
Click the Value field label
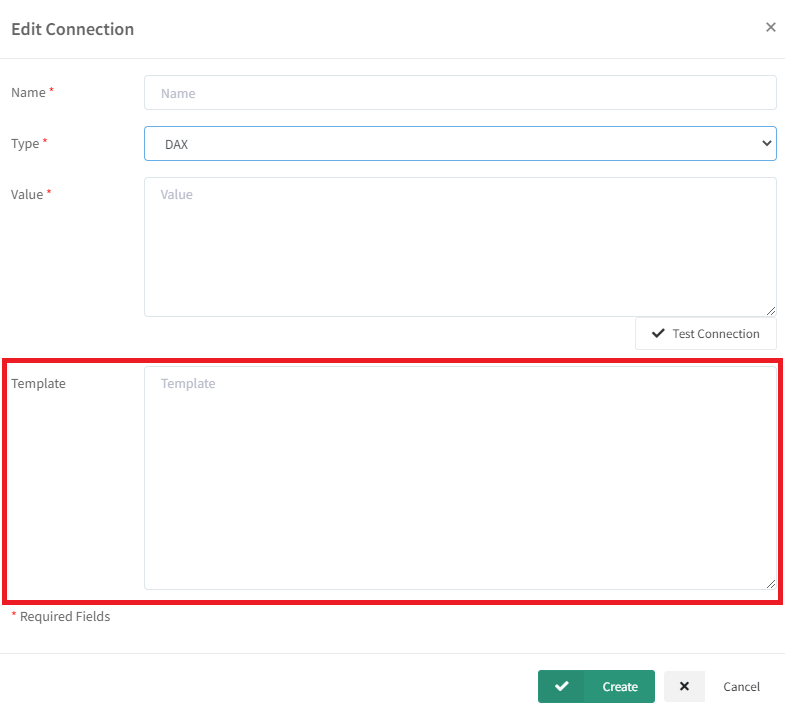click(31, 194)
